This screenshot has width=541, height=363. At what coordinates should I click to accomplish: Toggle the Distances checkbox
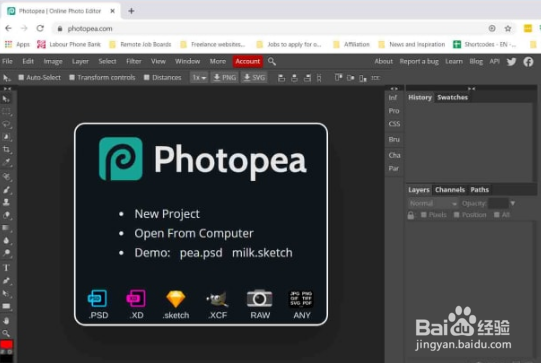point(147,77)
